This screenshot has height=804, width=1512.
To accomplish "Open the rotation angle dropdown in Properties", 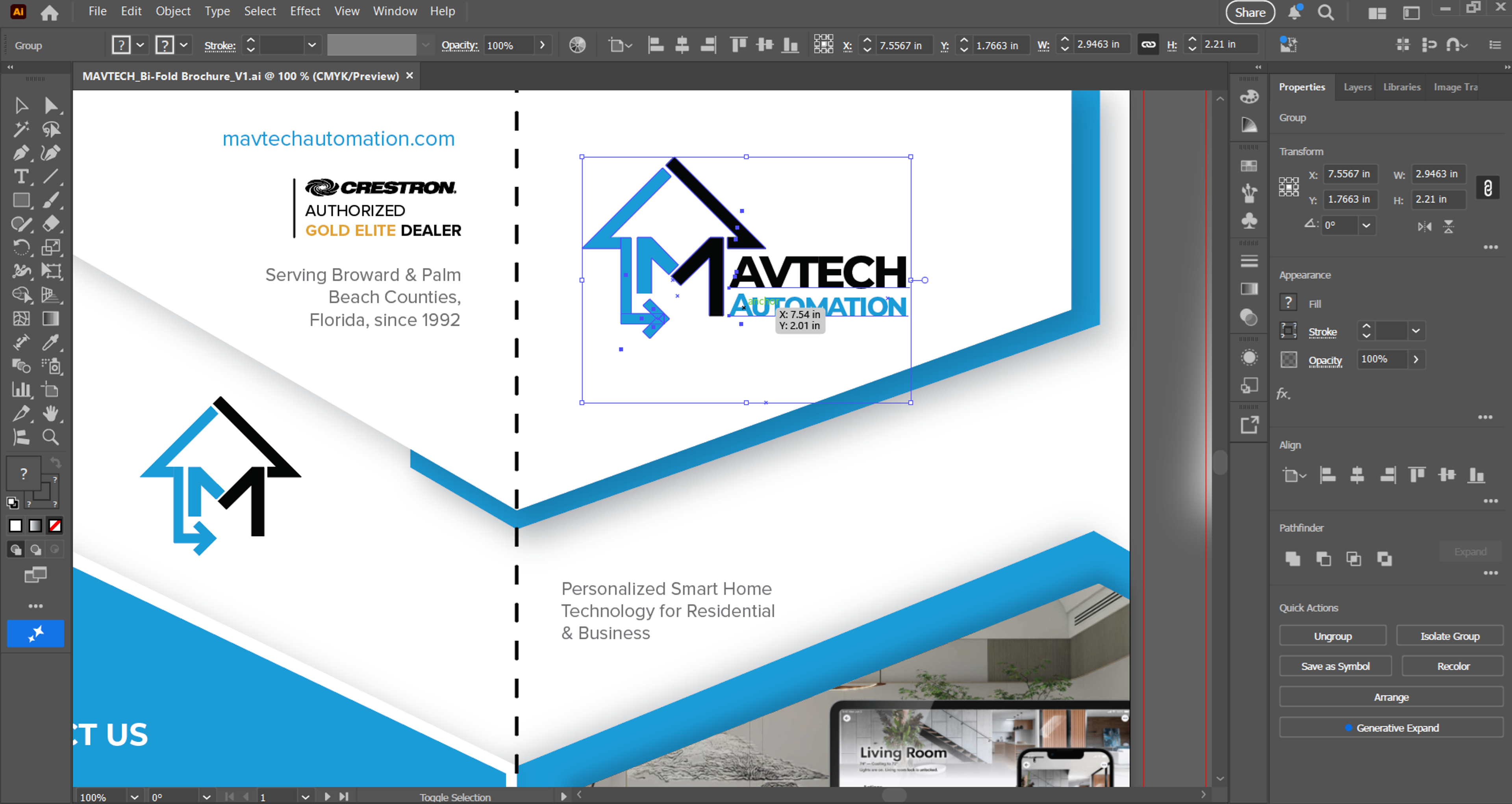I will [x=1366, y=225].
